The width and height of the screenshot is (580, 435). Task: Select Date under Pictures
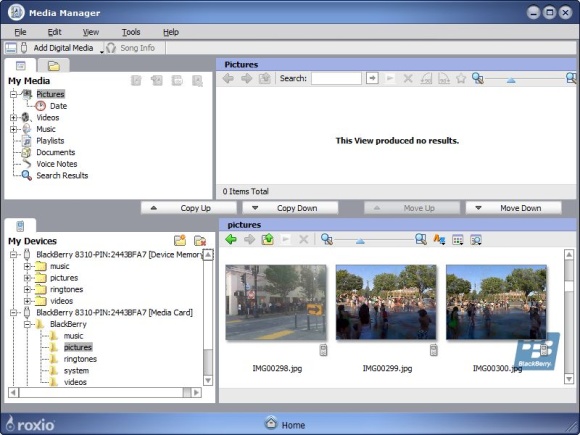click(x=58, y=106)
